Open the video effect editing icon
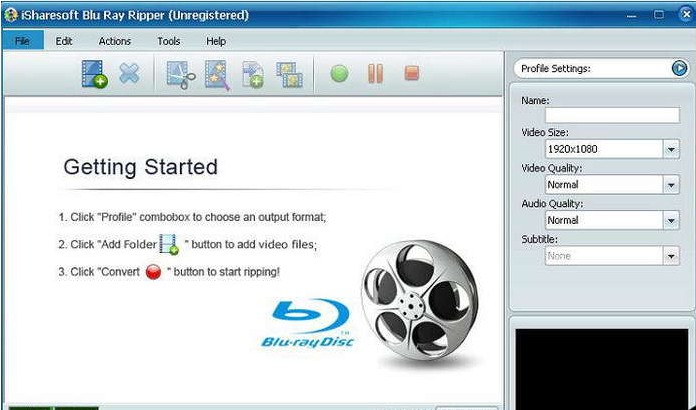This screenshot has height=410, width=696. tap(217, 75)
